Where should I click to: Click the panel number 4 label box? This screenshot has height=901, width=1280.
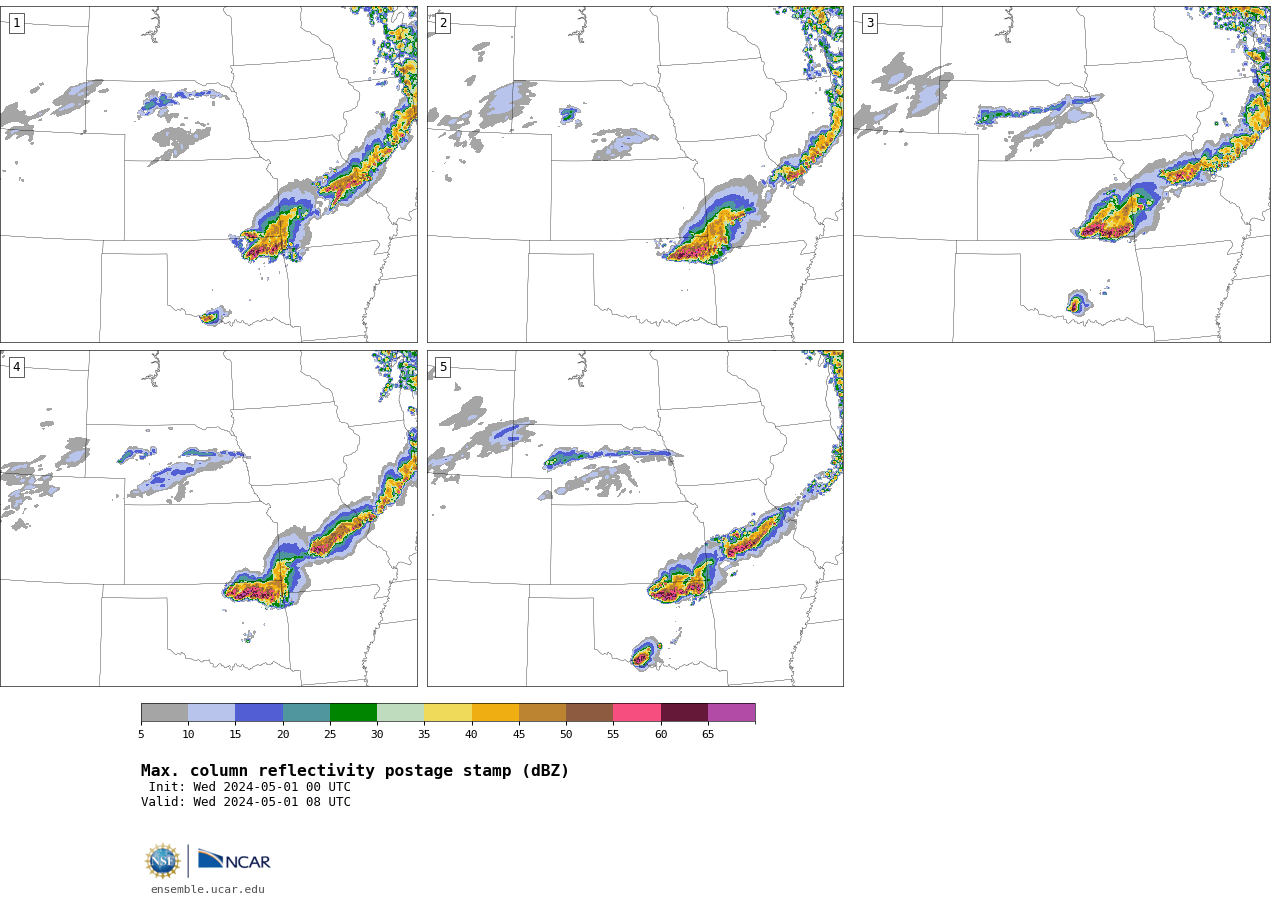[16, 367]
